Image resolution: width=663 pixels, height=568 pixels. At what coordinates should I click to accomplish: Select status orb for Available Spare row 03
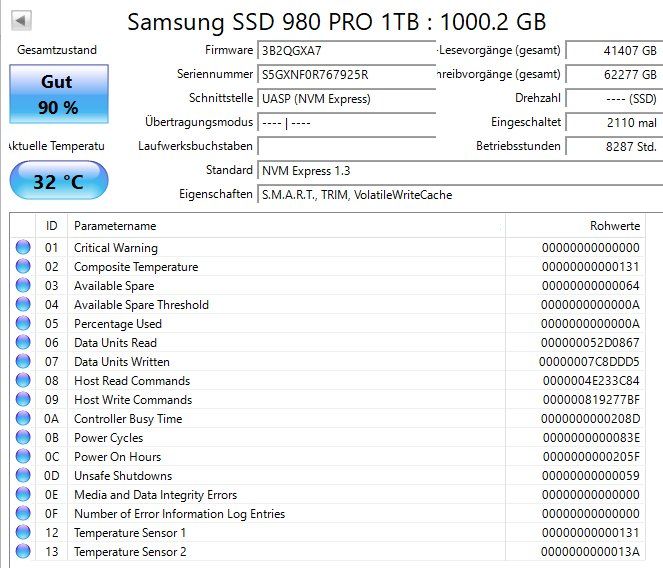23,285
